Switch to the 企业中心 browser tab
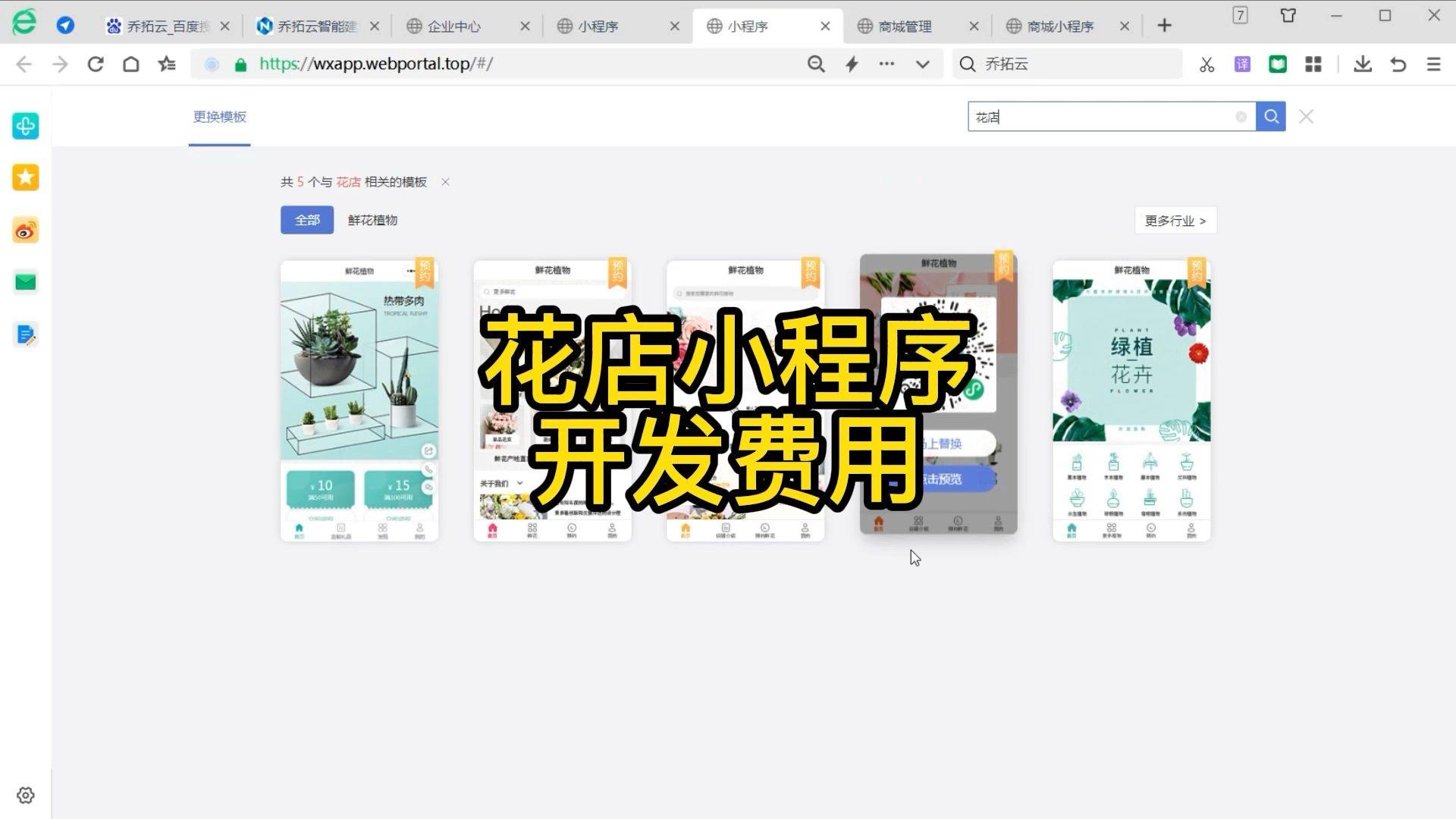Image resolution: width=1456 pixels, height=819 pixels. (x=453, y=27)
